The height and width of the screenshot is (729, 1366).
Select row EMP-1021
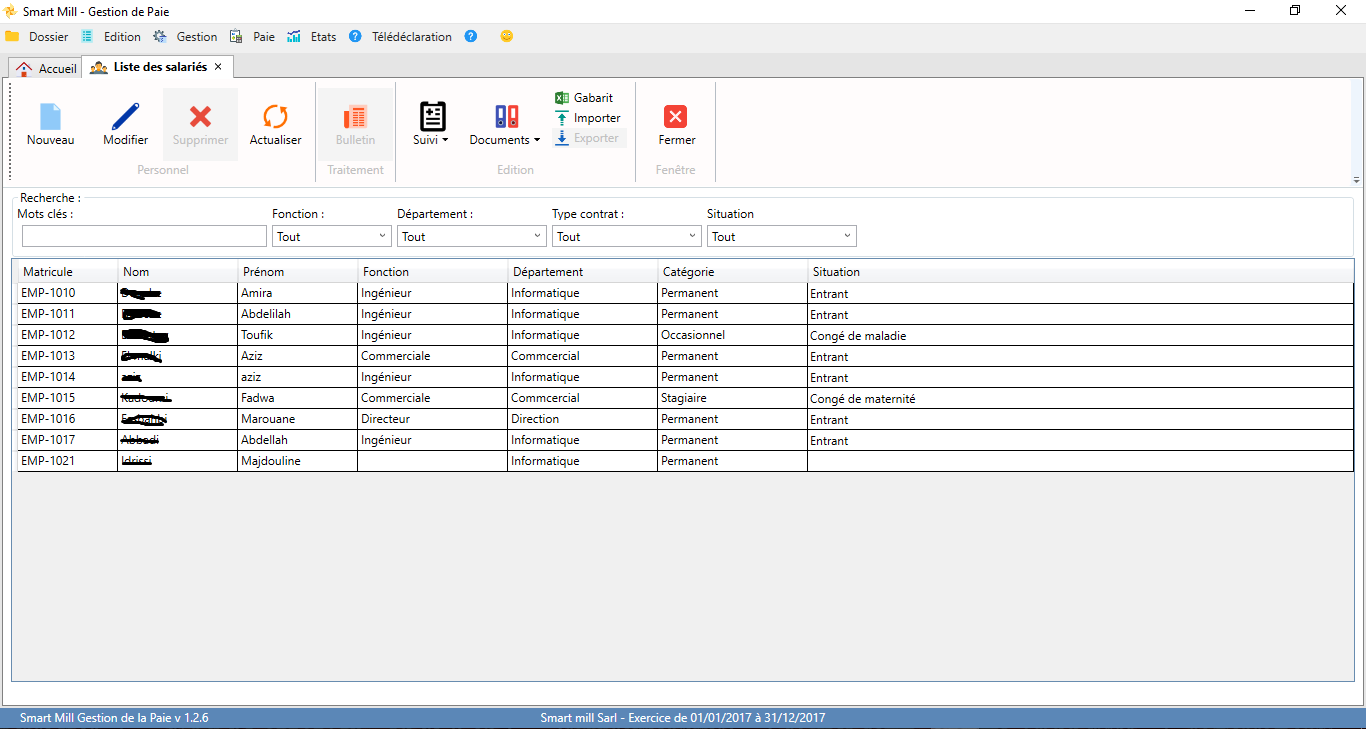pos(685,461)
